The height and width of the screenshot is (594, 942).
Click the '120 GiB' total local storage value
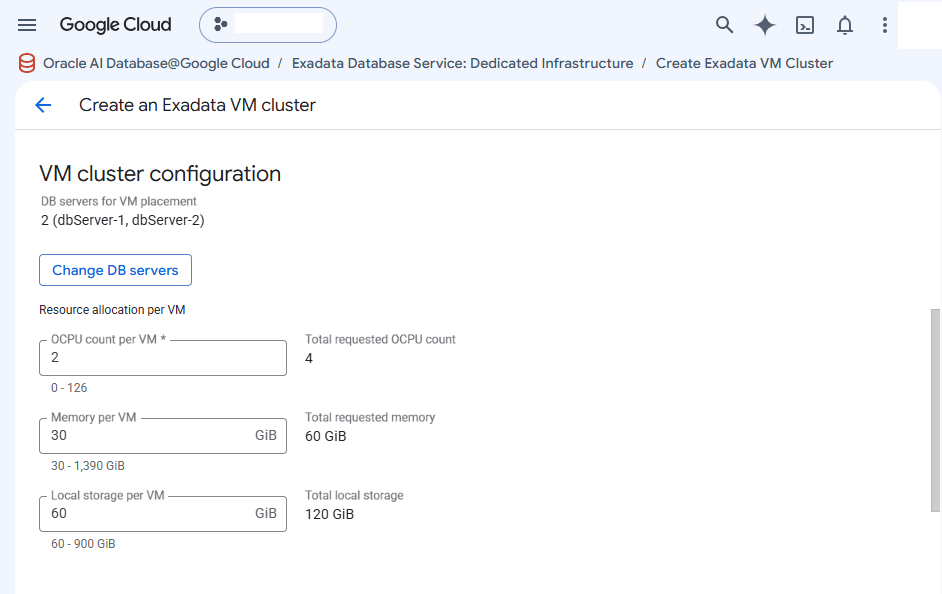coord(329,515)
